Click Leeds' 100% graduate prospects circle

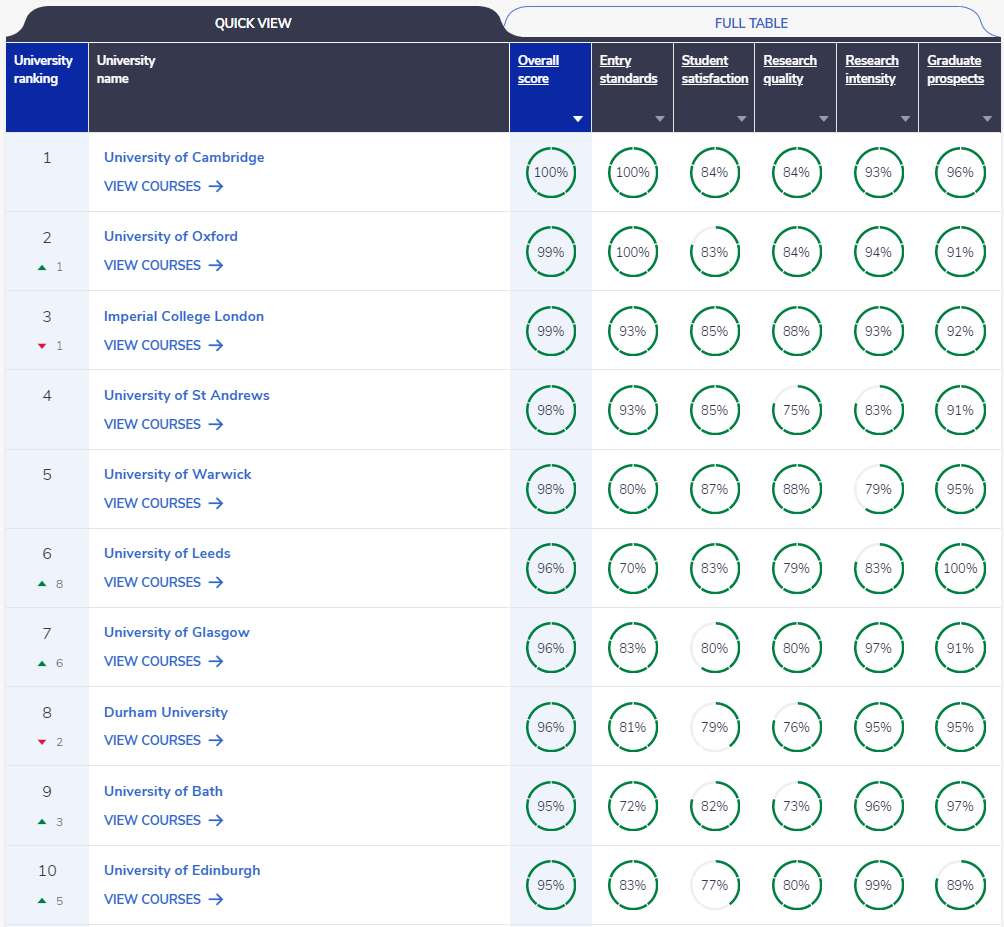point(960,568)
